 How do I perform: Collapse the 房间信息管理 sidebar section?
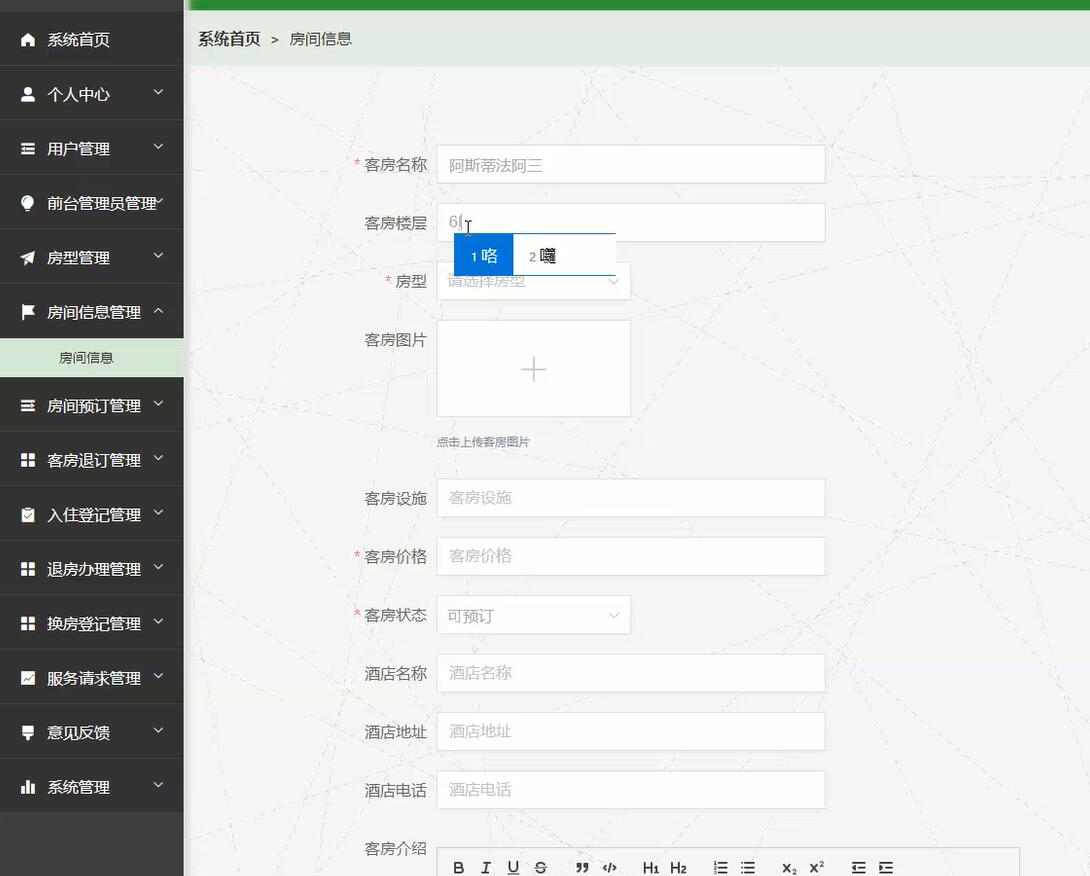click(x=92, y=311)
